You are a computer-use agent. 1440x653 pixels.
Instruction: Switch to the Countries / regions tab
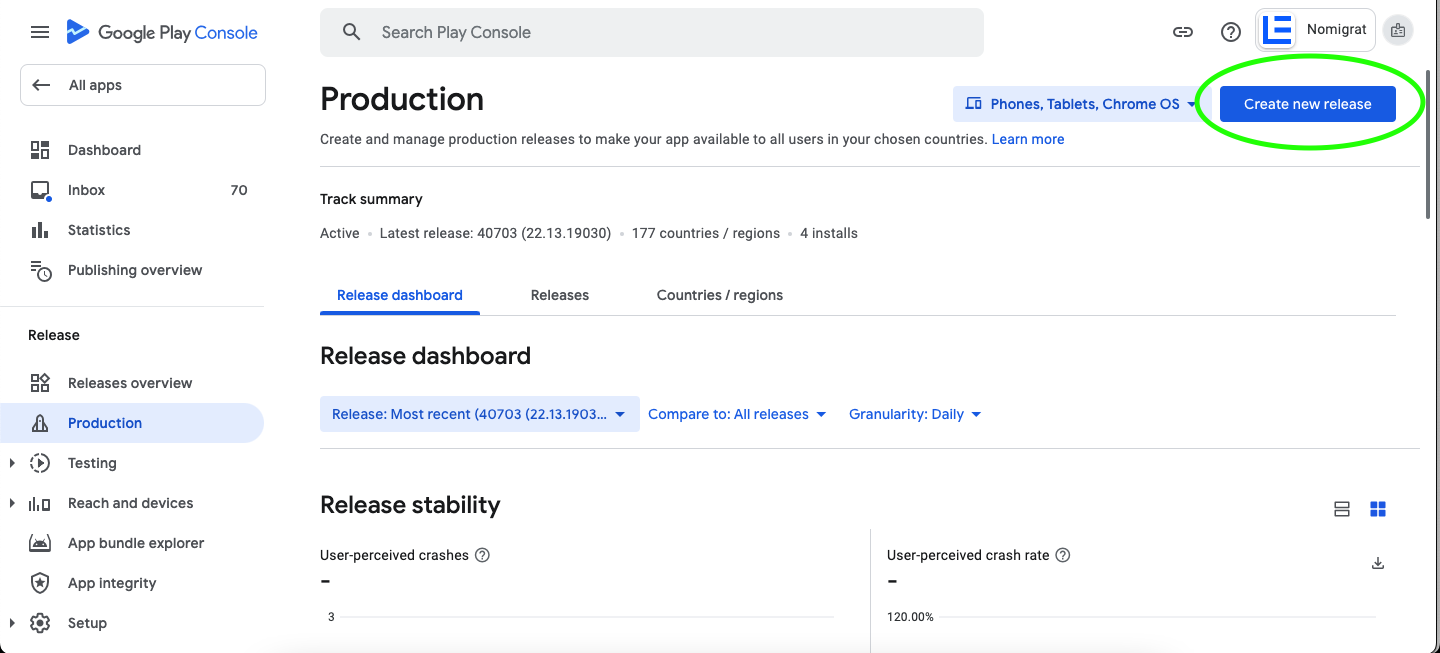tap(720, 295)
